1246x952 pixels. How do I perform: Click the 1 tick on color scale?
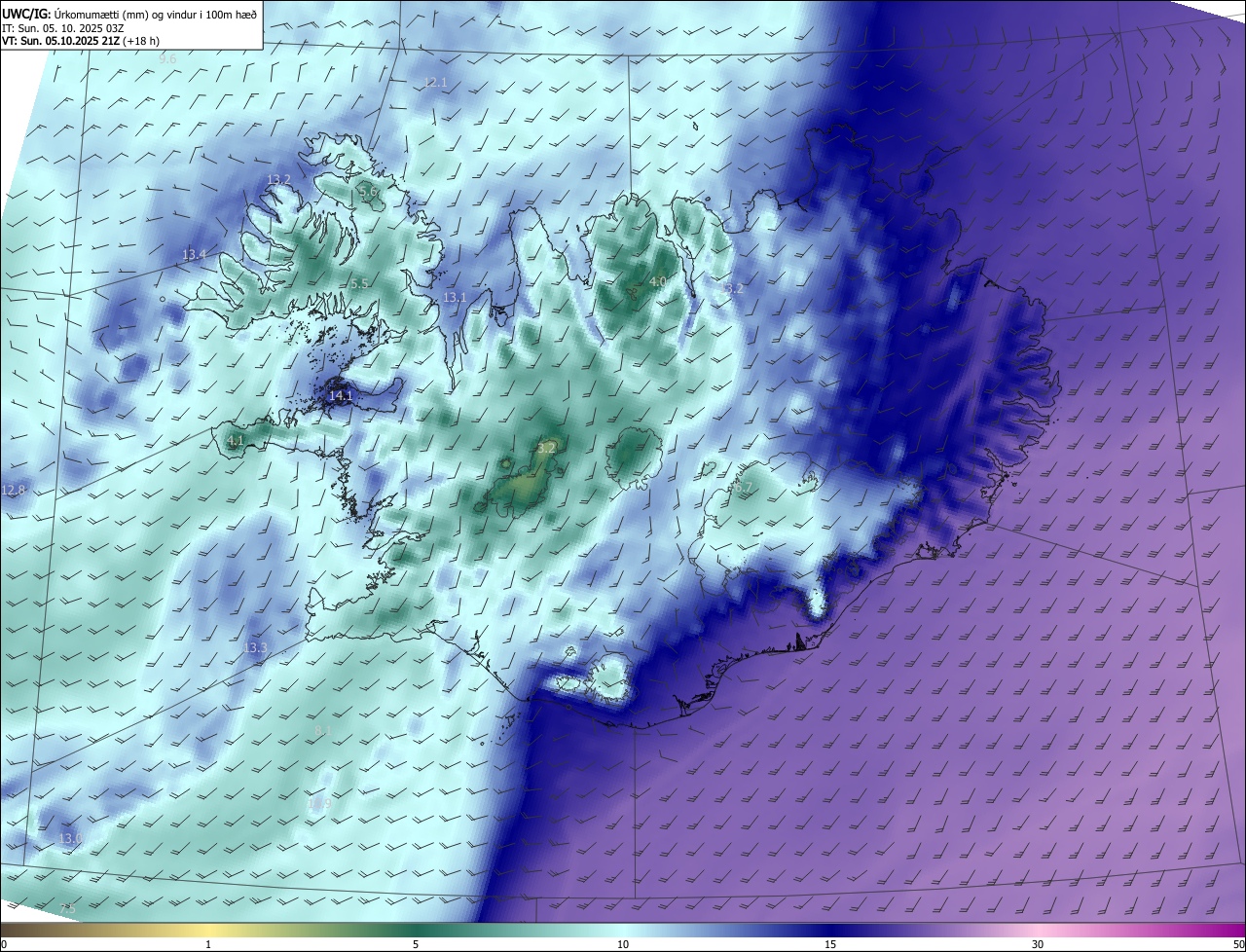pos(208,944)
